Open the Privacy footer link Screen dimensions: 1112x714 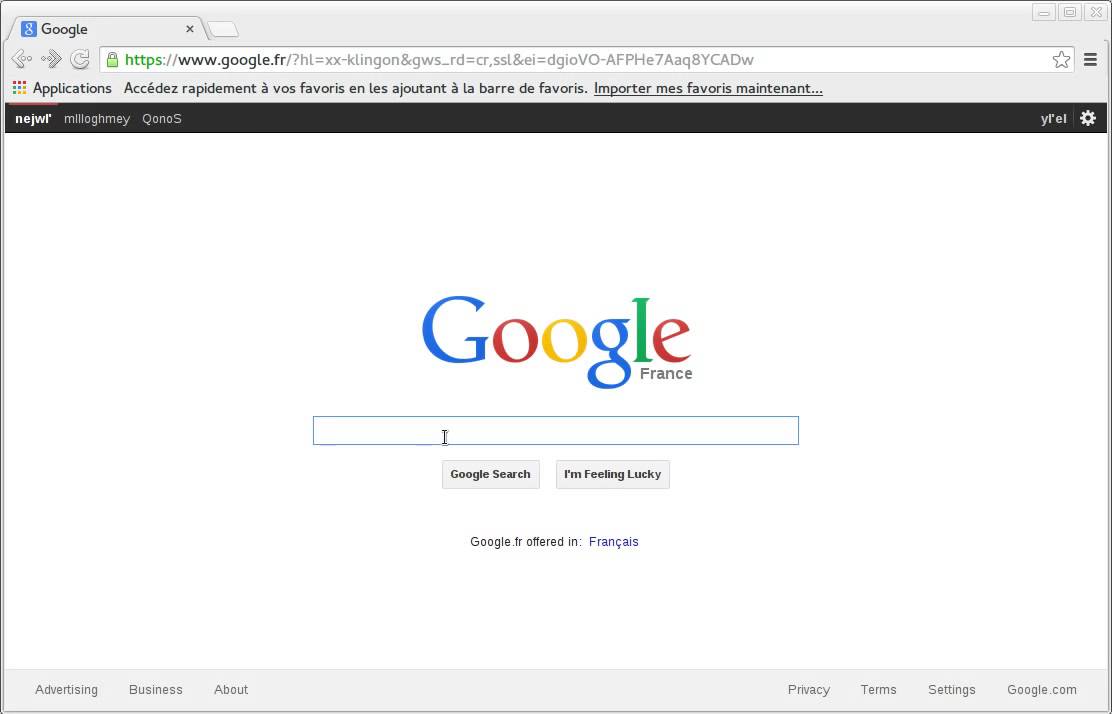808,689
